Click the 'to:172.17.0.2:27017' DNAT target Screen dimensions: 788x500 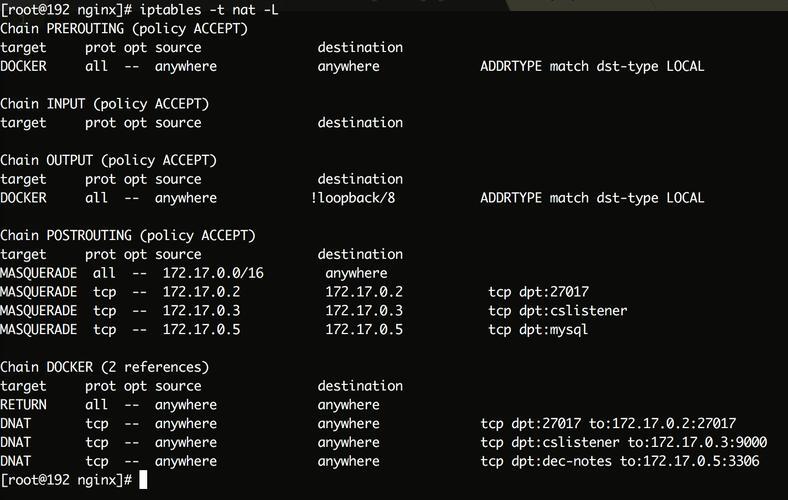click(x=662, y=424)
